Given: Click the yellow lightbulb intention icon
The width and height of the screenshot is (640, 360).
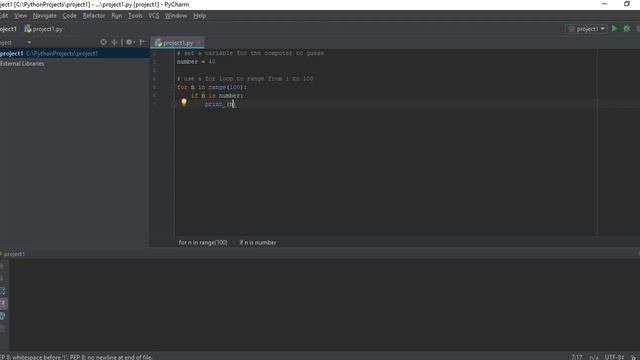Looking at the screenshot, I should (x=184, y=102).
